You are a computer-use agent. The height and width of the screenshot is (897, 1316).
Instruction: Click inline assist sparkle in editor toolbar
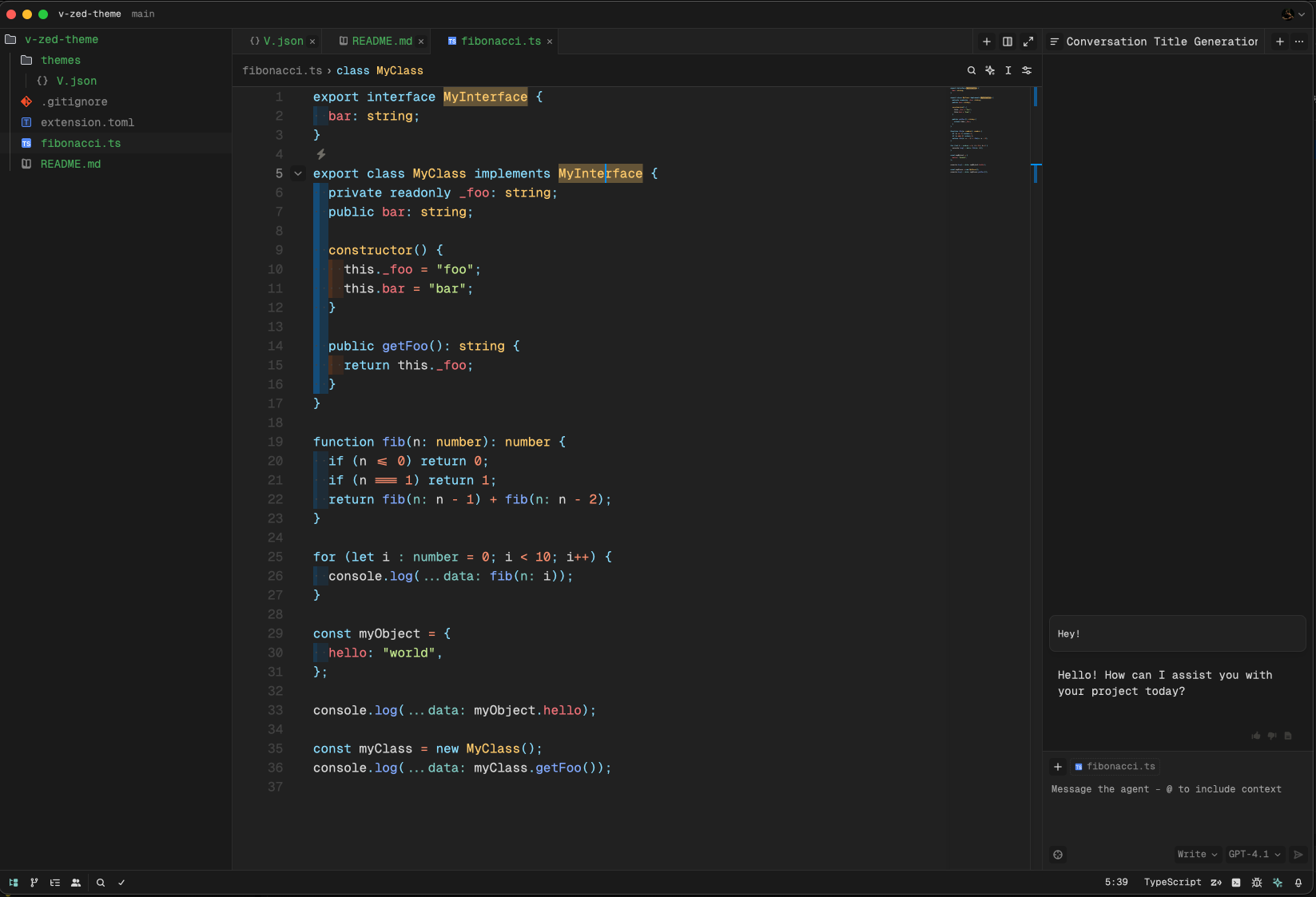coord(990,70)
